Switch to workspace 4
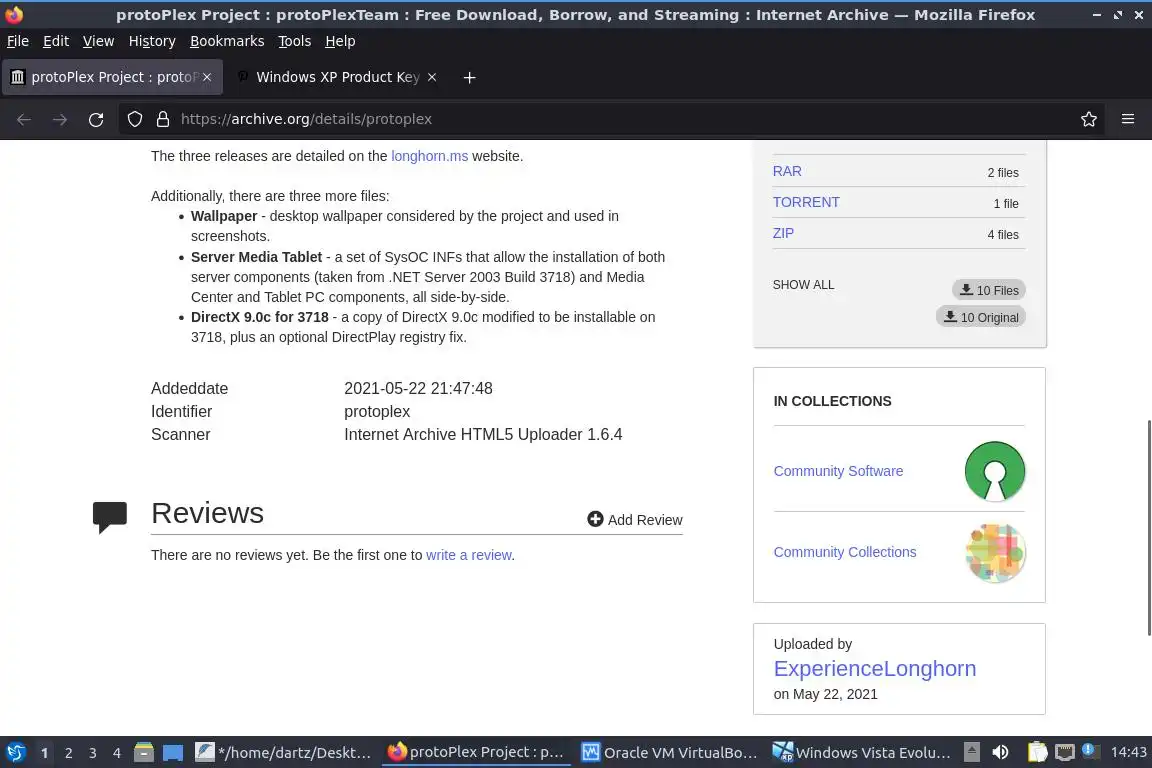 117,753
